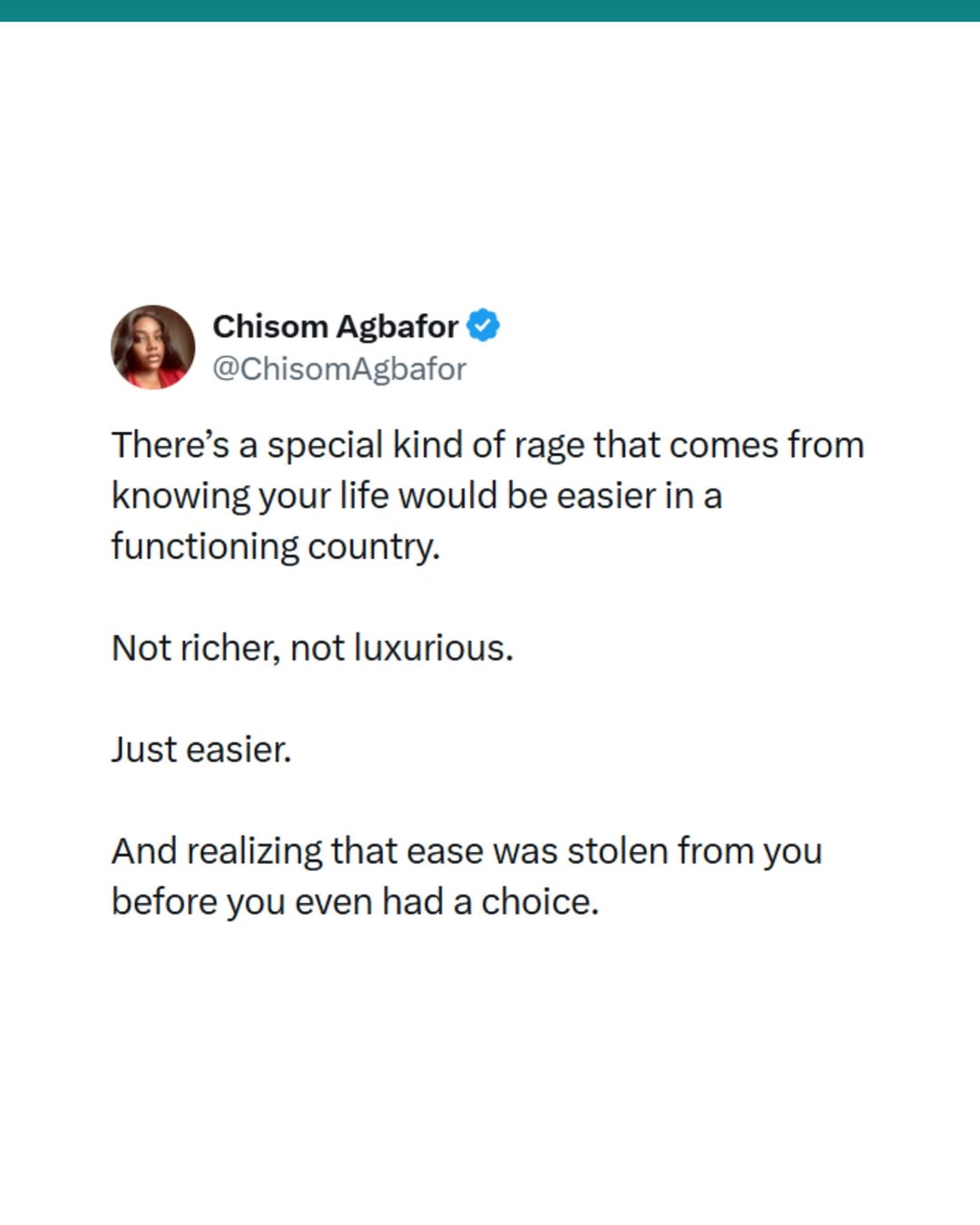Image resolution: width=980 pixels, height=1225 pixels.
Task: Click the word "choice" at the tweet's end
Action: (535, 902)
